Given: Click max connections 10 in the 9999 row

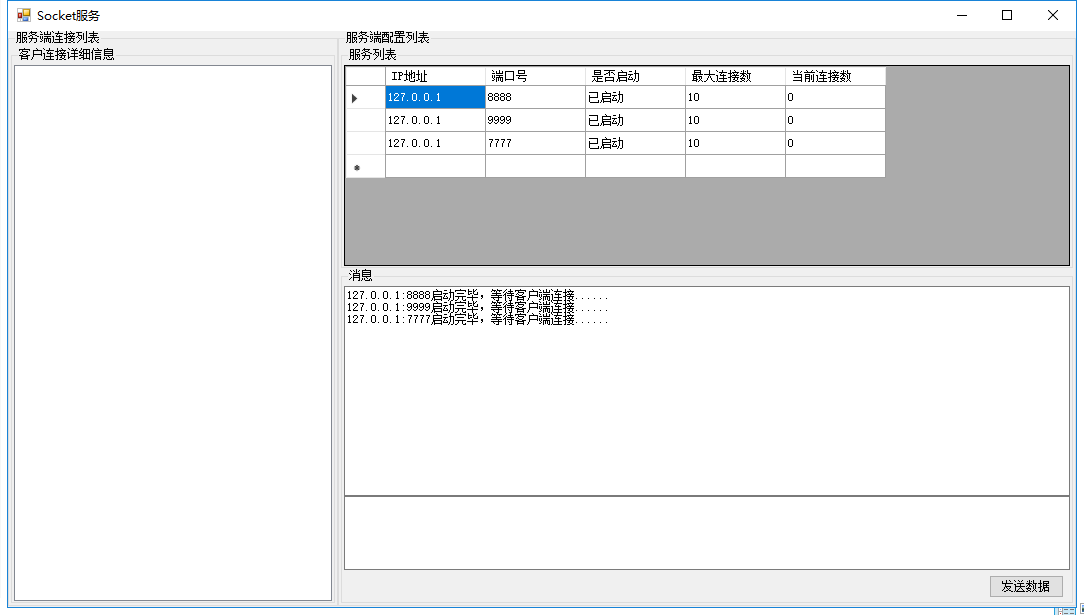Looking at the screenshot, I should [x=736, y=120].
